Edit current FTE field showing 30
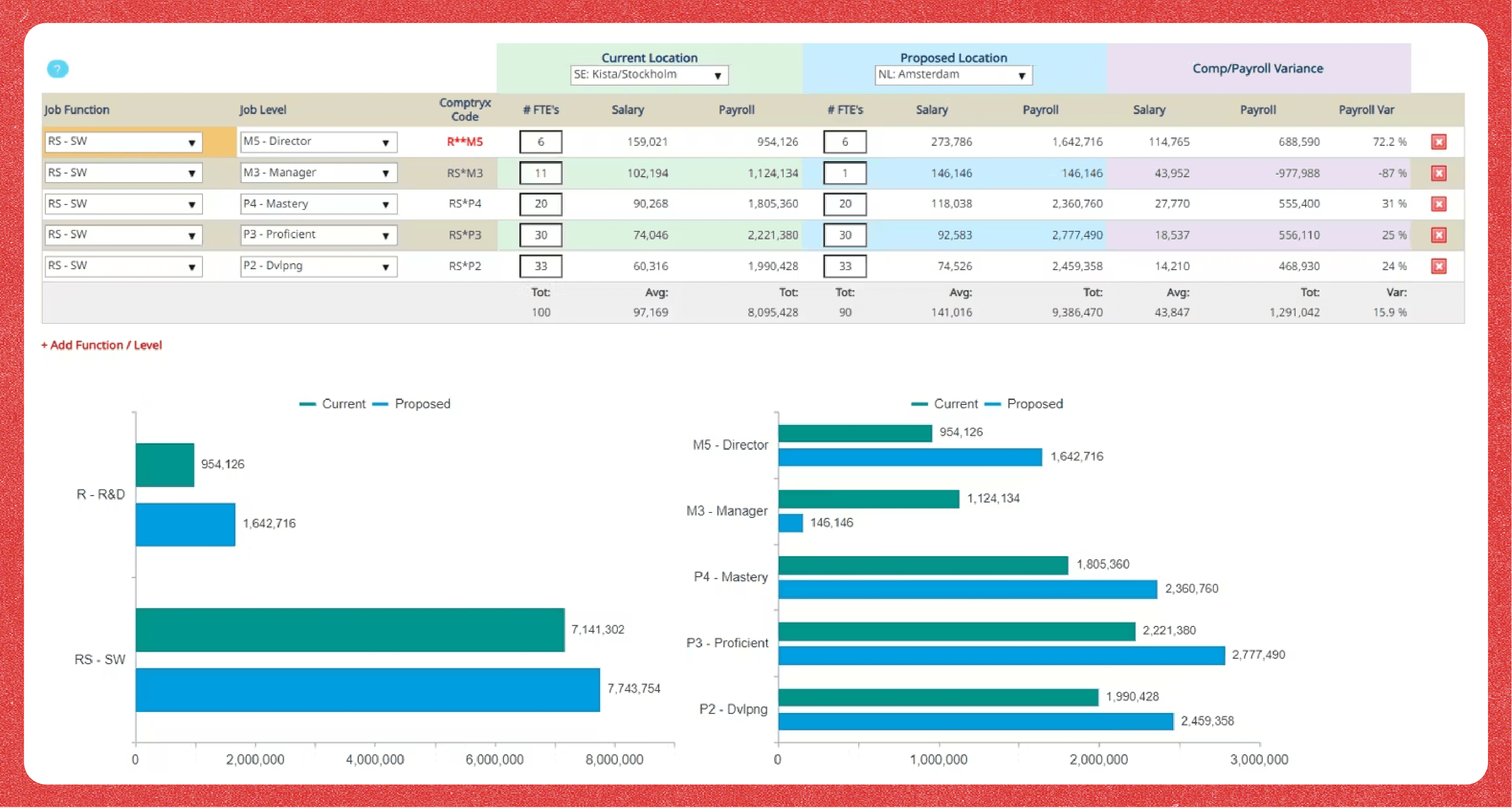The width and height of the screenshot is (1512, 808). (x=541, y=235)
